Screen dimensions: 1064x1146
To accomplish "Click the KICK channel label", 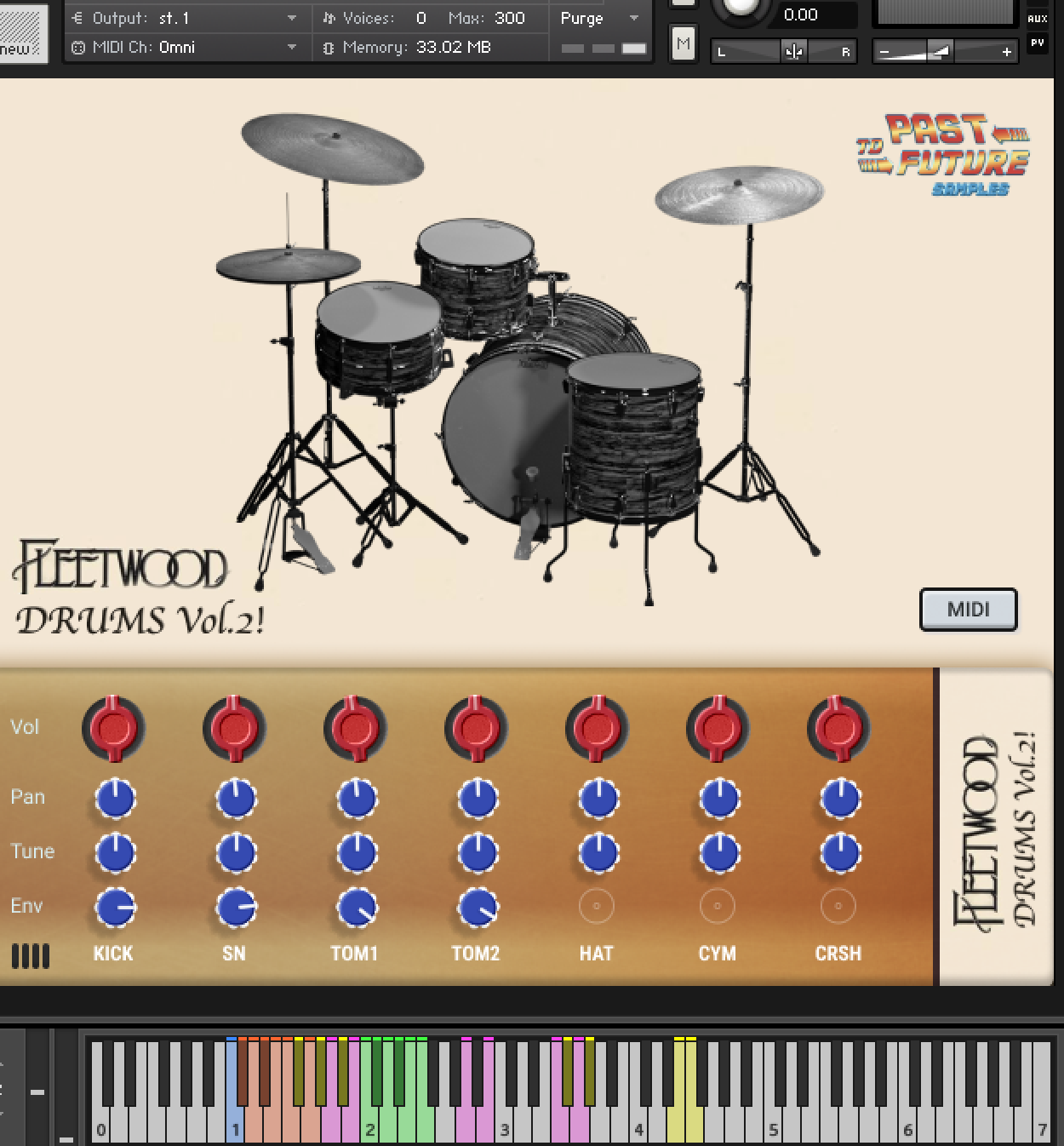I will 113,954.
